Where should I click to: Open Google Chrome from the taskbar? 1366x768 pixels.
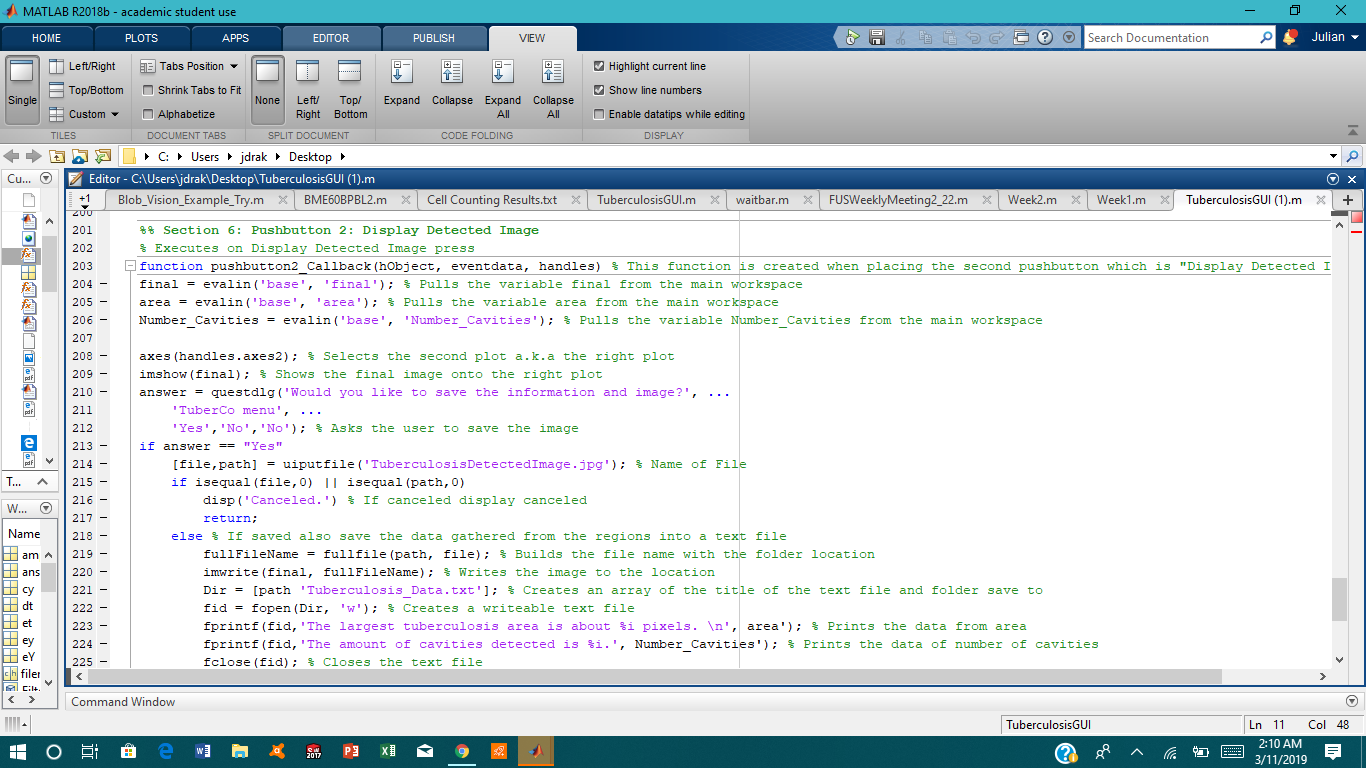(462, 751)
